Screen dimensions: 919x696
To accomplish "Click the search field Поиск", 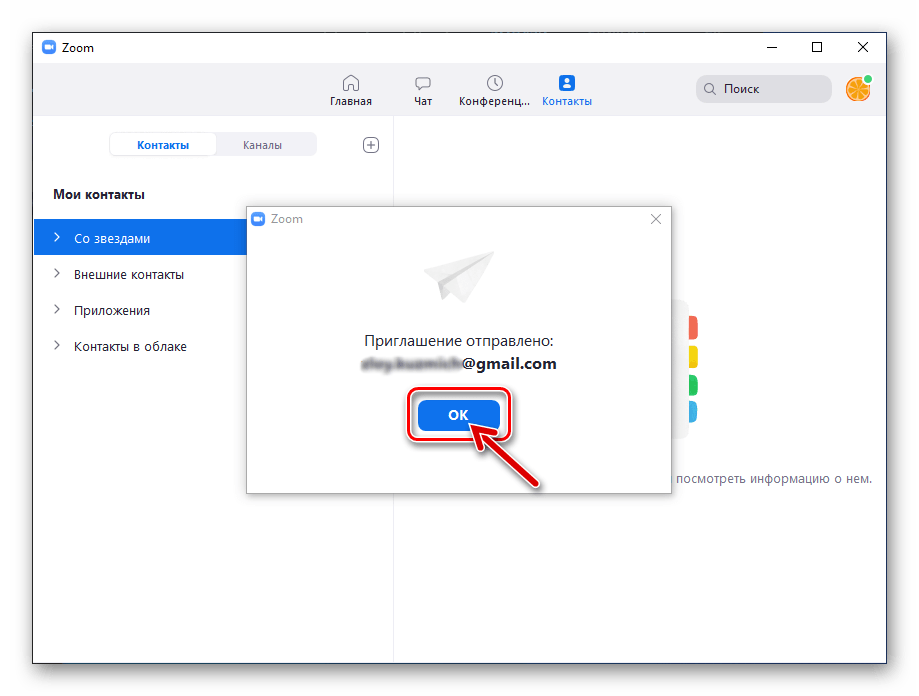I will (x=764, y=89).
